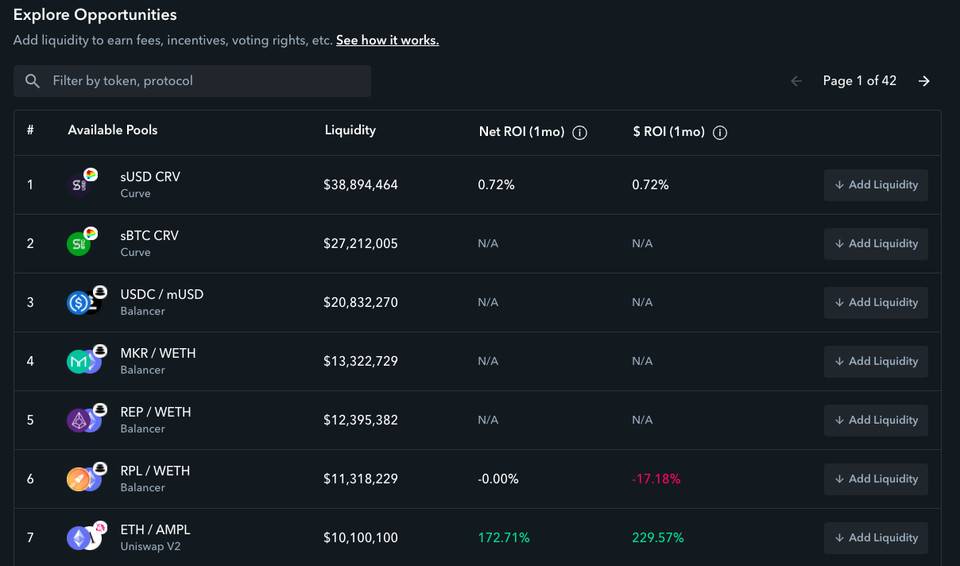Click the MKR / WETH token icon
This screenshot has height=566, width=960.
pos(86,359)
